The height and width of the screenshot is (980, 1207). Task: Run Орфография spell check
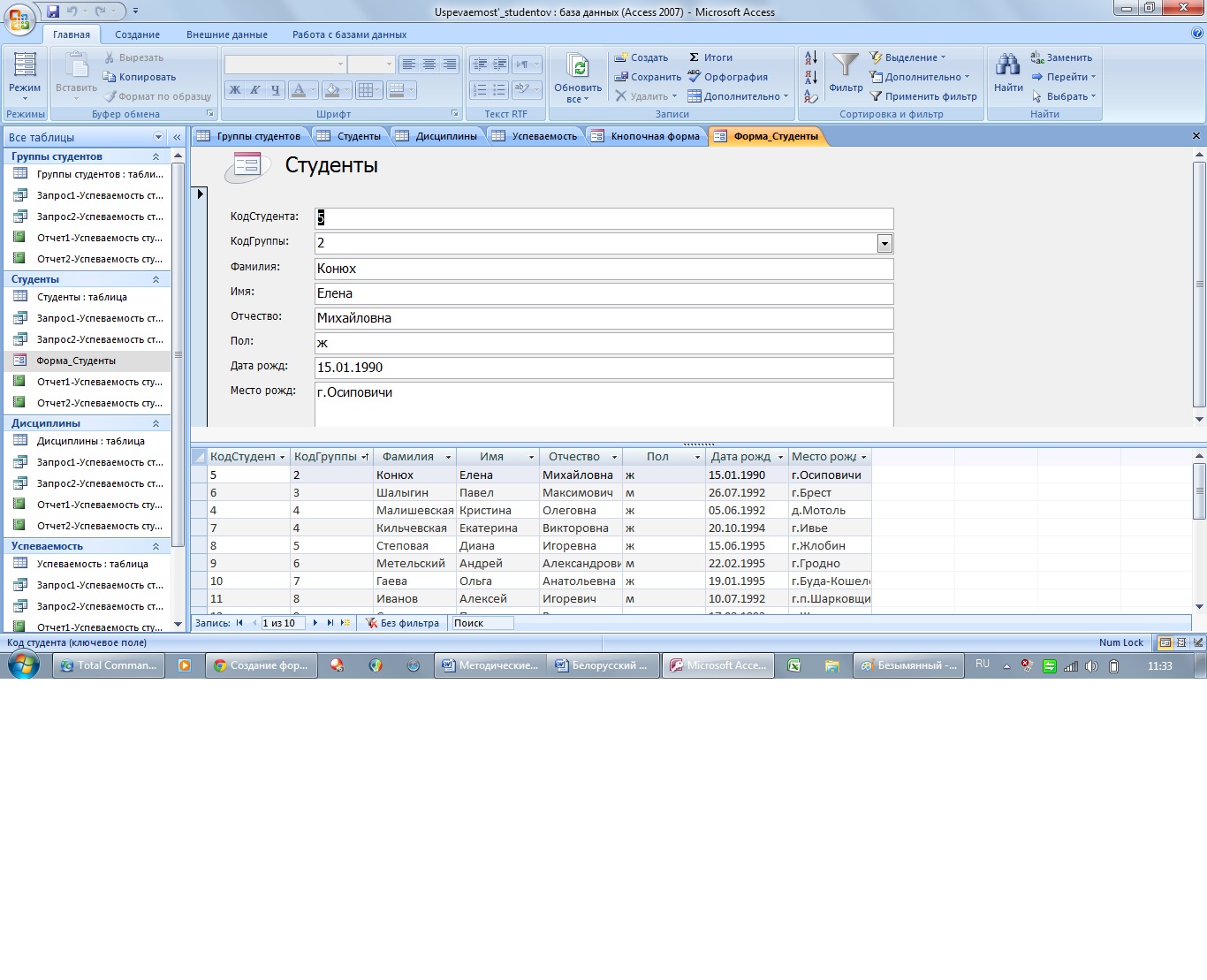[x=727, y=77]
